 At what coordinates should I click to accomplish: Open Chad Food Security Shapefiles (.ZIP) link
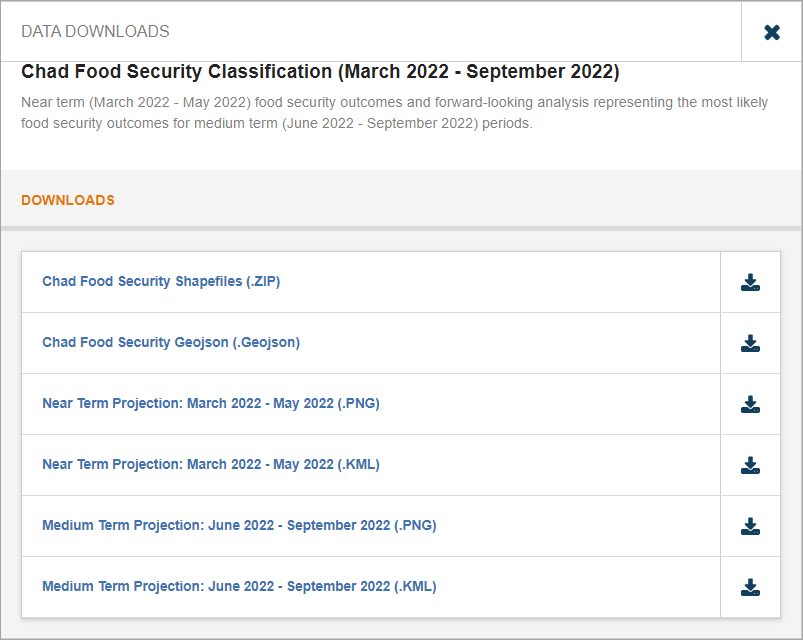pyautogui.click(x=161, y=282)
